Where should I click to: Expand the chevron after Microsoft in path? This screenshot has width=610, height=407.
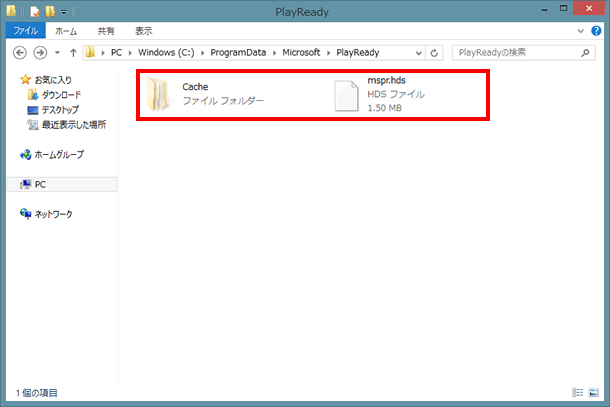click(x=328, y=53)
